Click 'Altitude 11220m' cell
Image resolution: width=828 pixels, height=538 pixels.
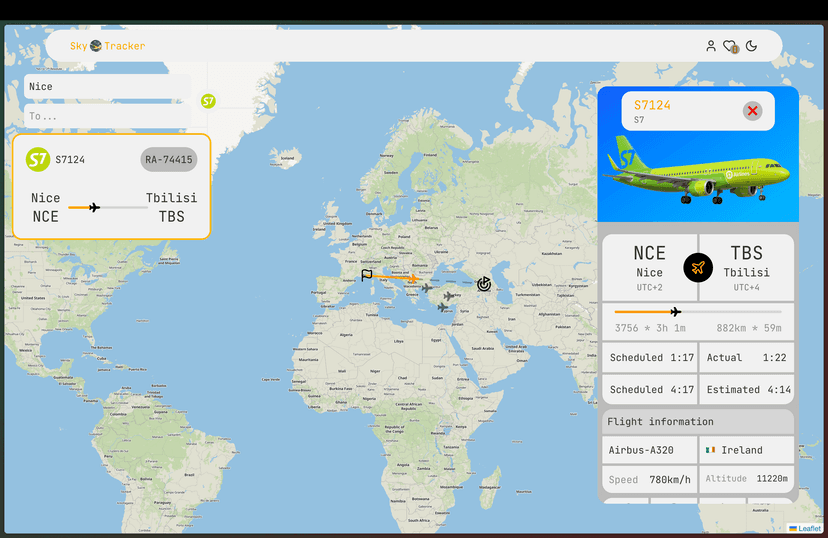(x=747, y=479)
